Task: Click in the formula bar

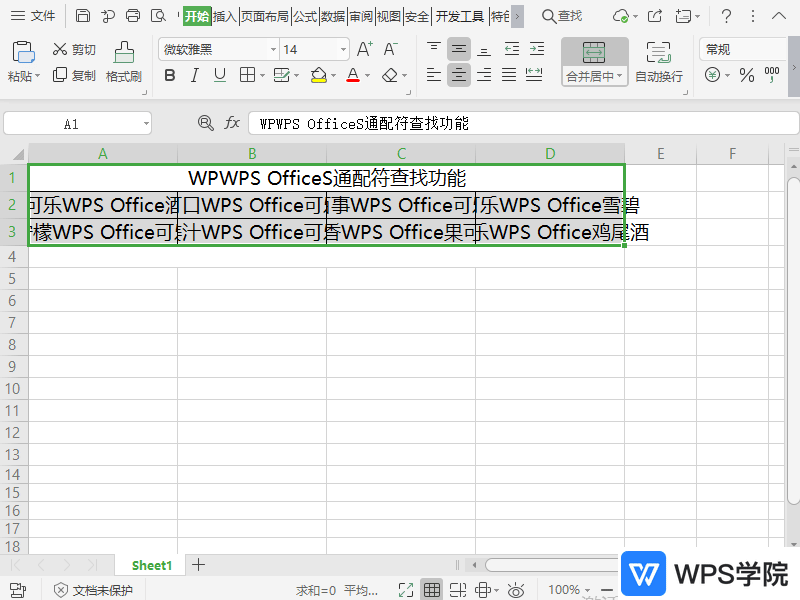Action: pos(523,123)
